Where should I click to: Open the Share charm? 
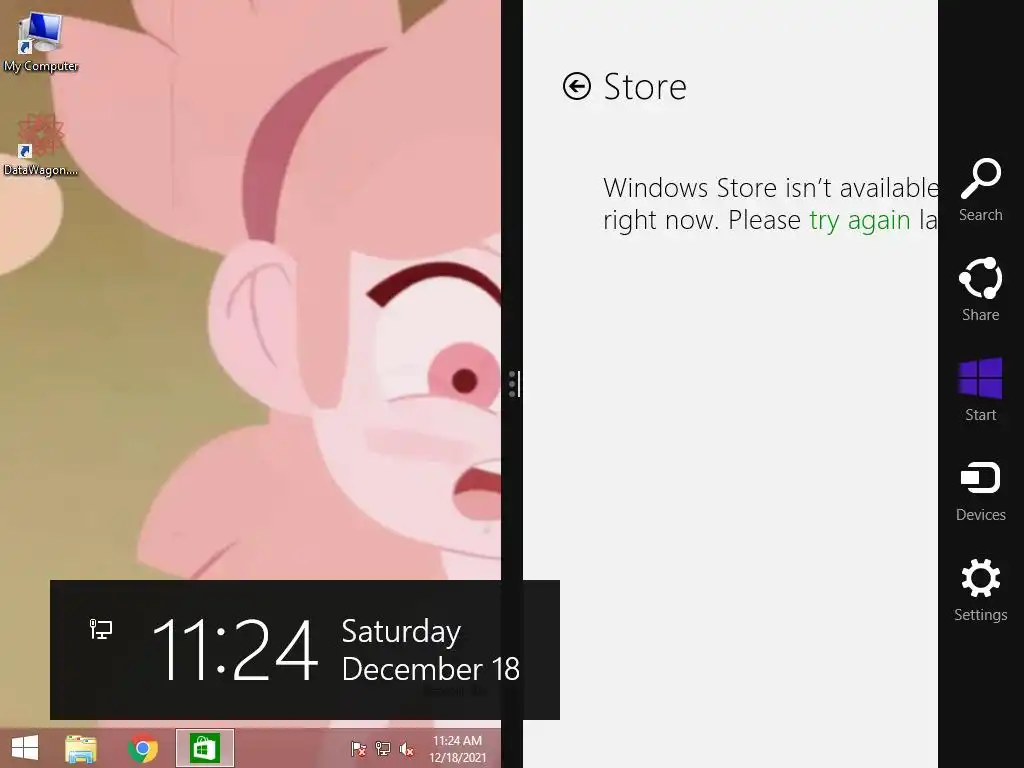(x=980, y=289)
